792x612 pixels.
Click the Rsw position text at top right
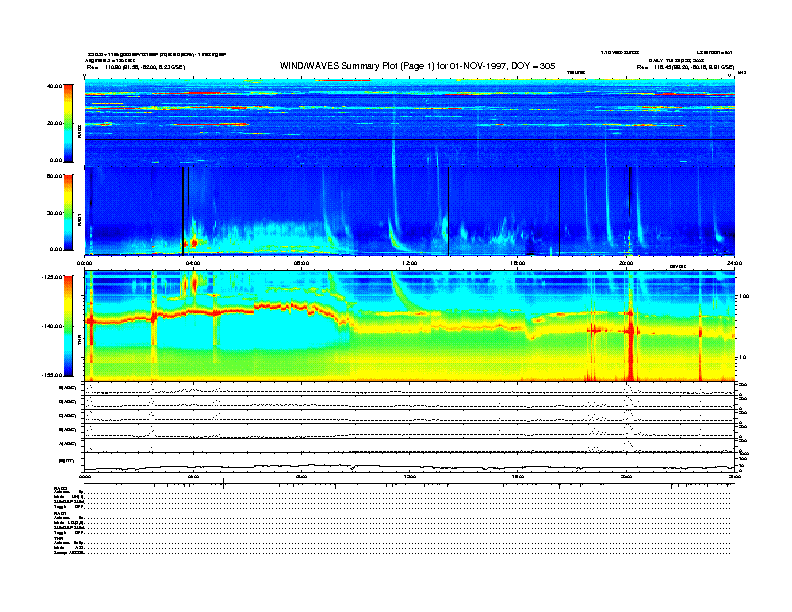tap(685, 67)
